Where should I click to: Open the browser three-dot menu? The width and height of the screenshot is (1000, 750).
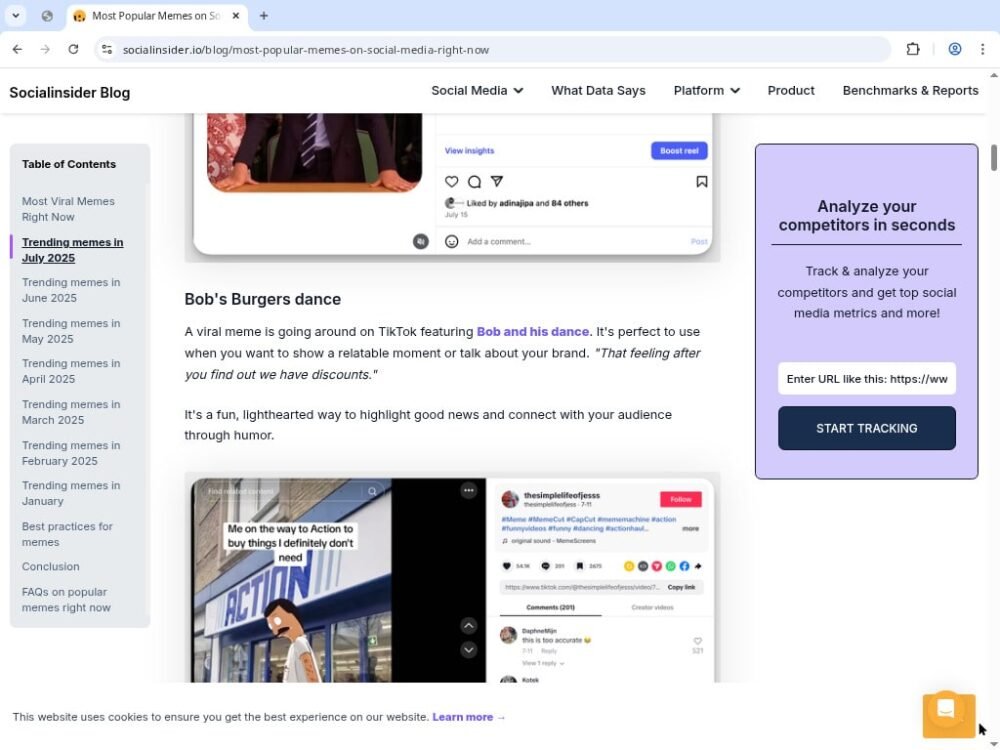point(982,49)
